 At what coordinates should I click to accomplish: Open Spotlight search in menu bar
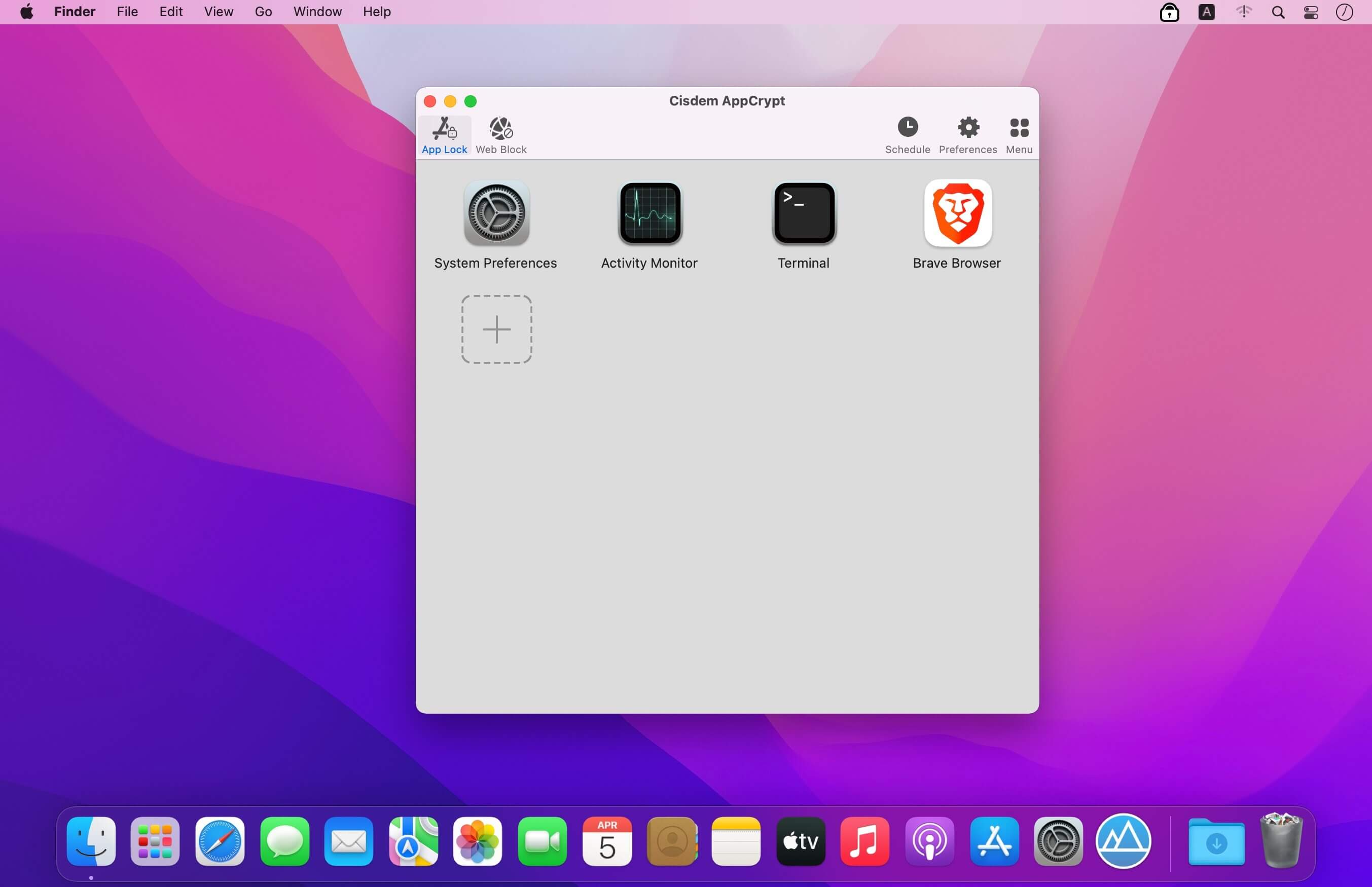(1278, 12)
